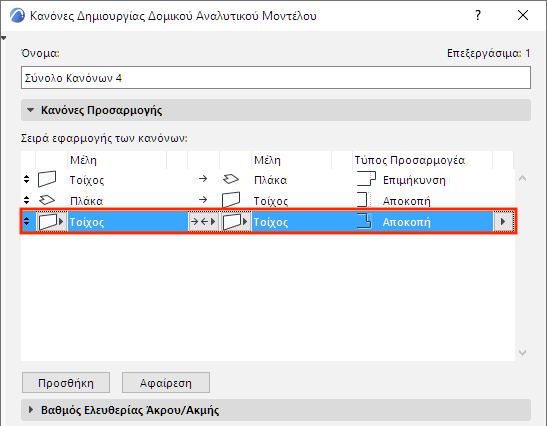Click the wall icon beside Τοίχος in the Επιμήκυνση row
Screen dimensions: 547x426
coord(47,179)
